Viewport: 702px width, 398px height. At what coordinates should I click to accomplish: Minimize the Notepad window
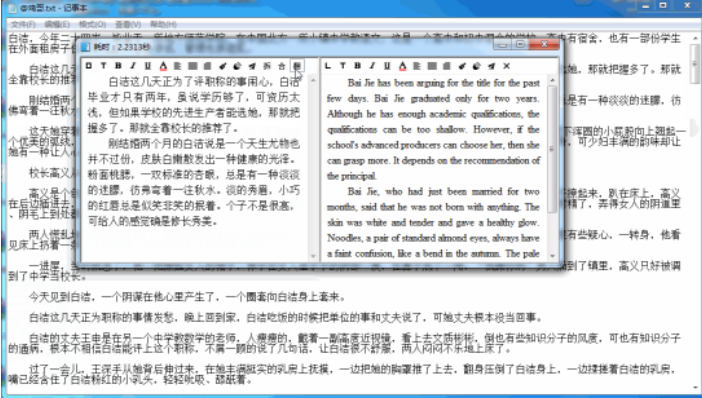click(646, 6)
